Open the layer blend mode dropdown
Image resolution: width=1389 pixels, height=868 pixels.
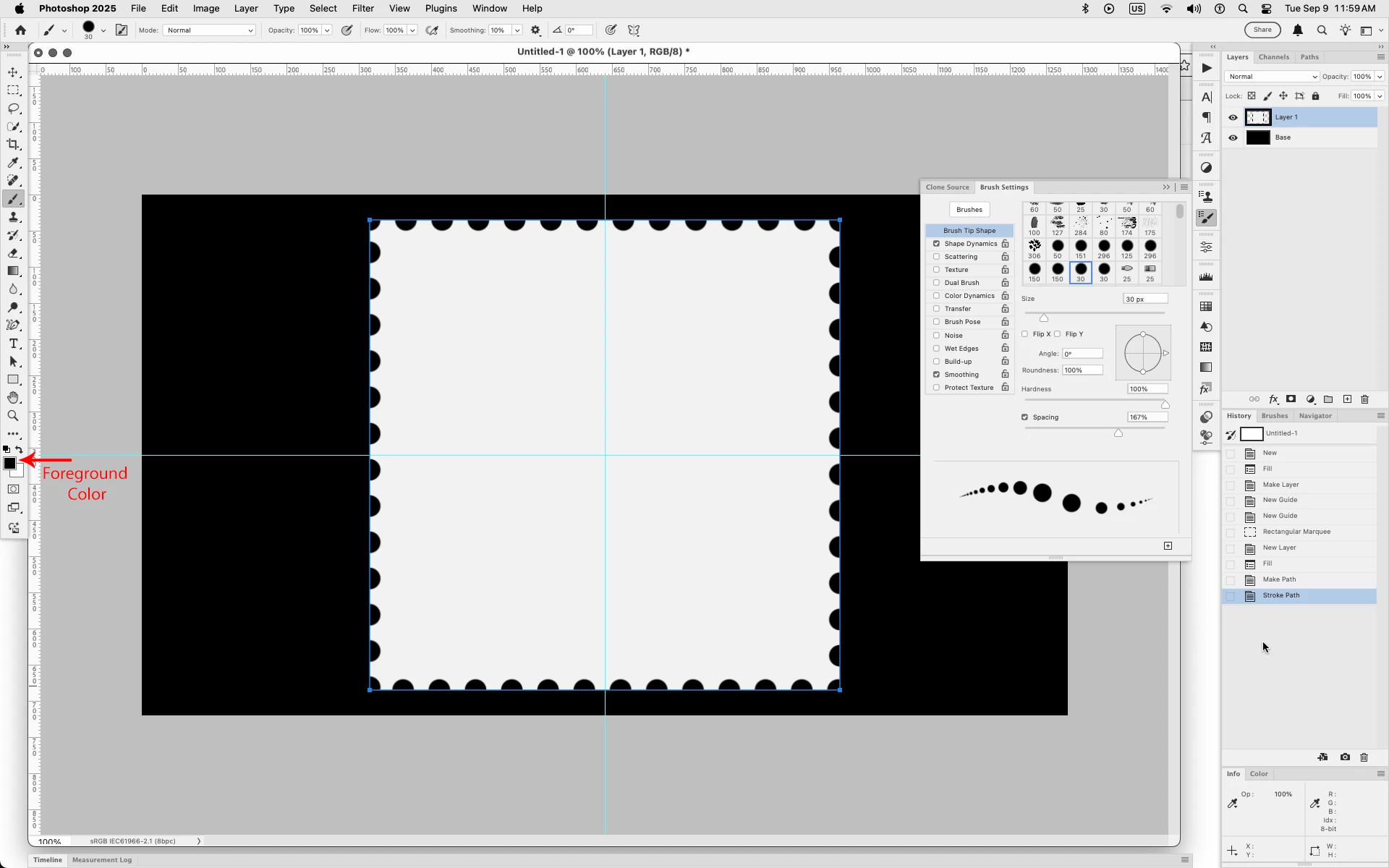1271,77
